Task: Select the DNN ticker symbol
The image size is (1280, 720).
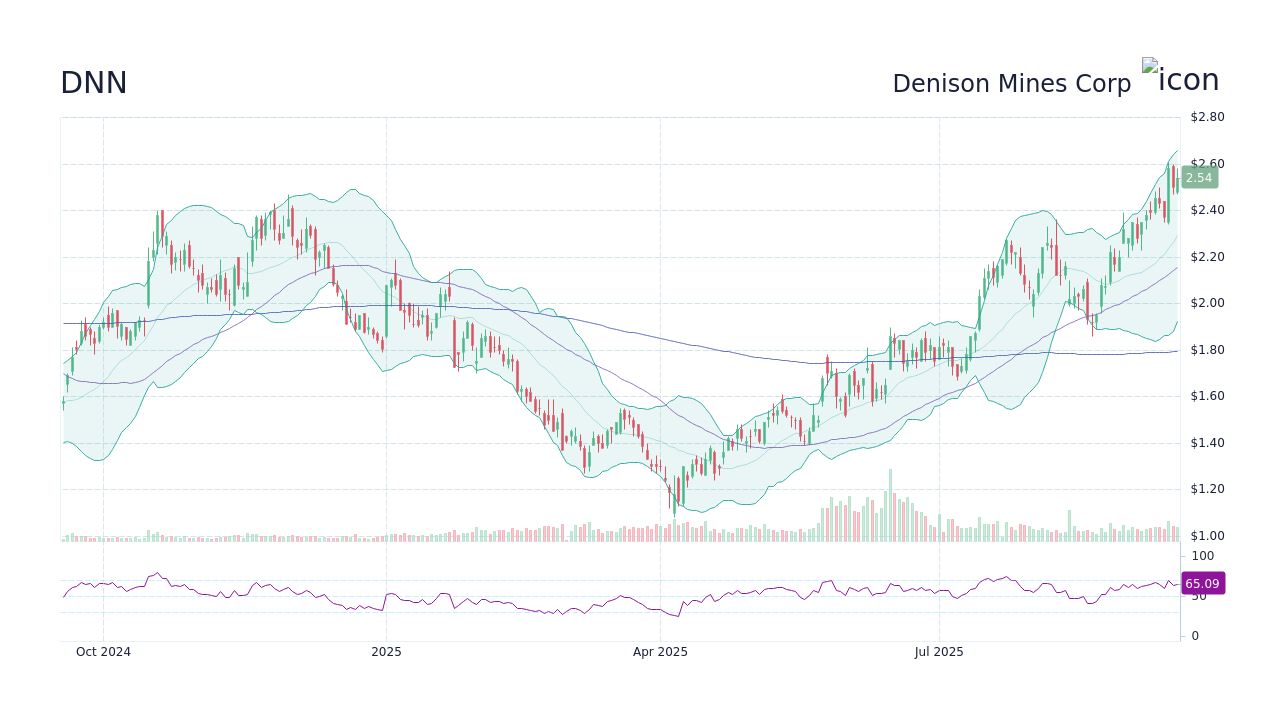Action: [x=94, y=83]
